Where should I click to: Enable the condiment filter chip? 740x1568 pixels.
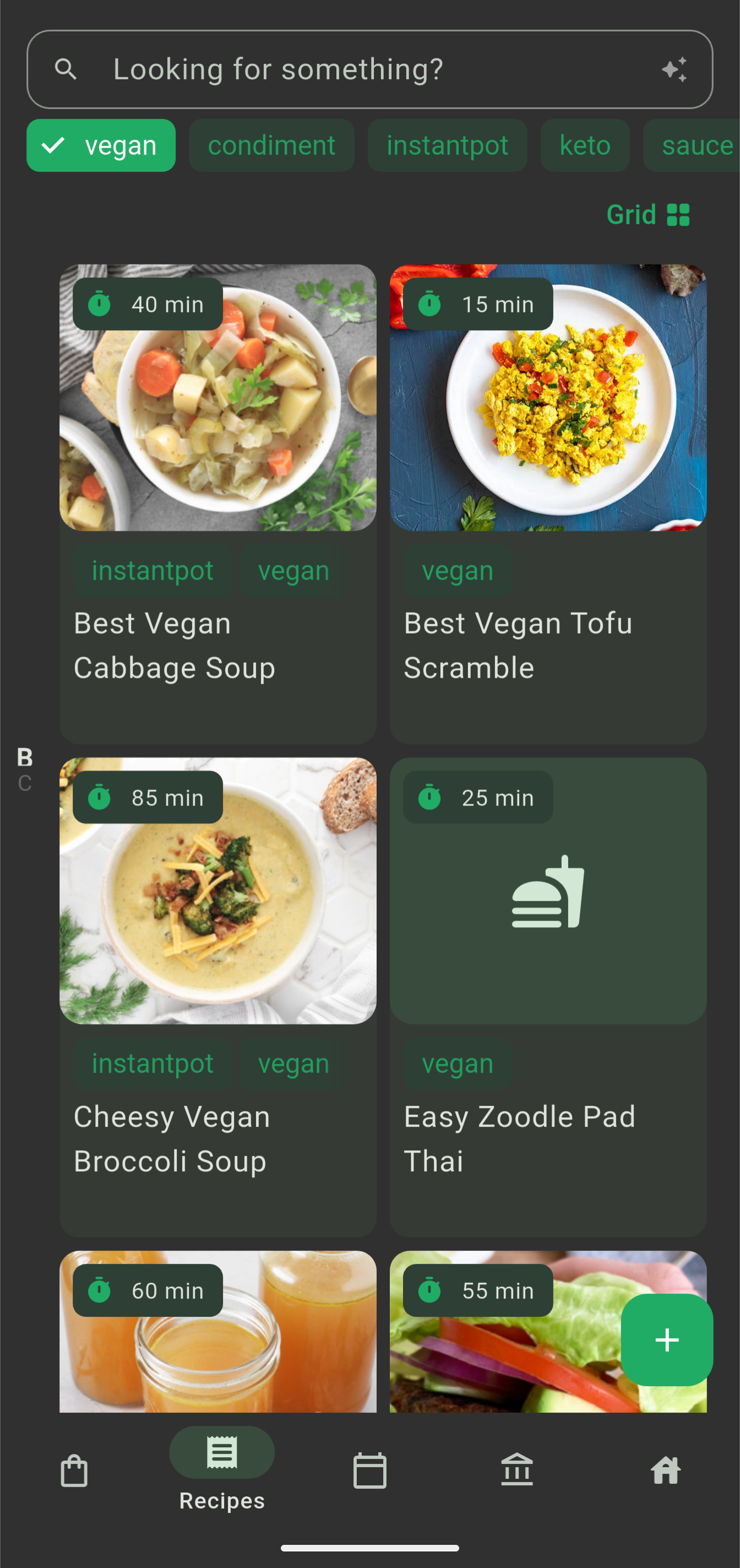271,145
